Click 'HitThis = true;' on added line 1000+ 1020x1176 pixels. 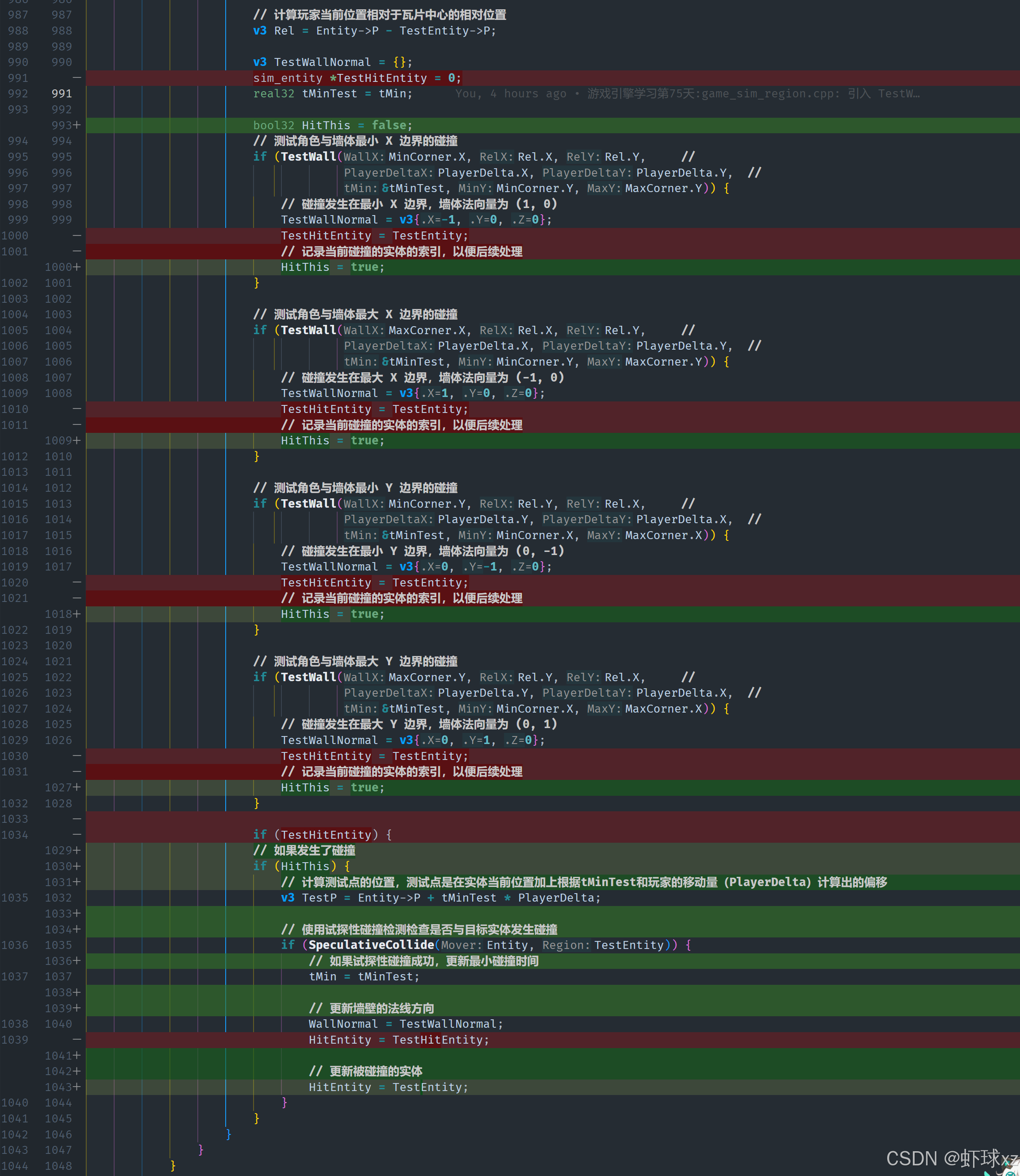click(332, 267)
